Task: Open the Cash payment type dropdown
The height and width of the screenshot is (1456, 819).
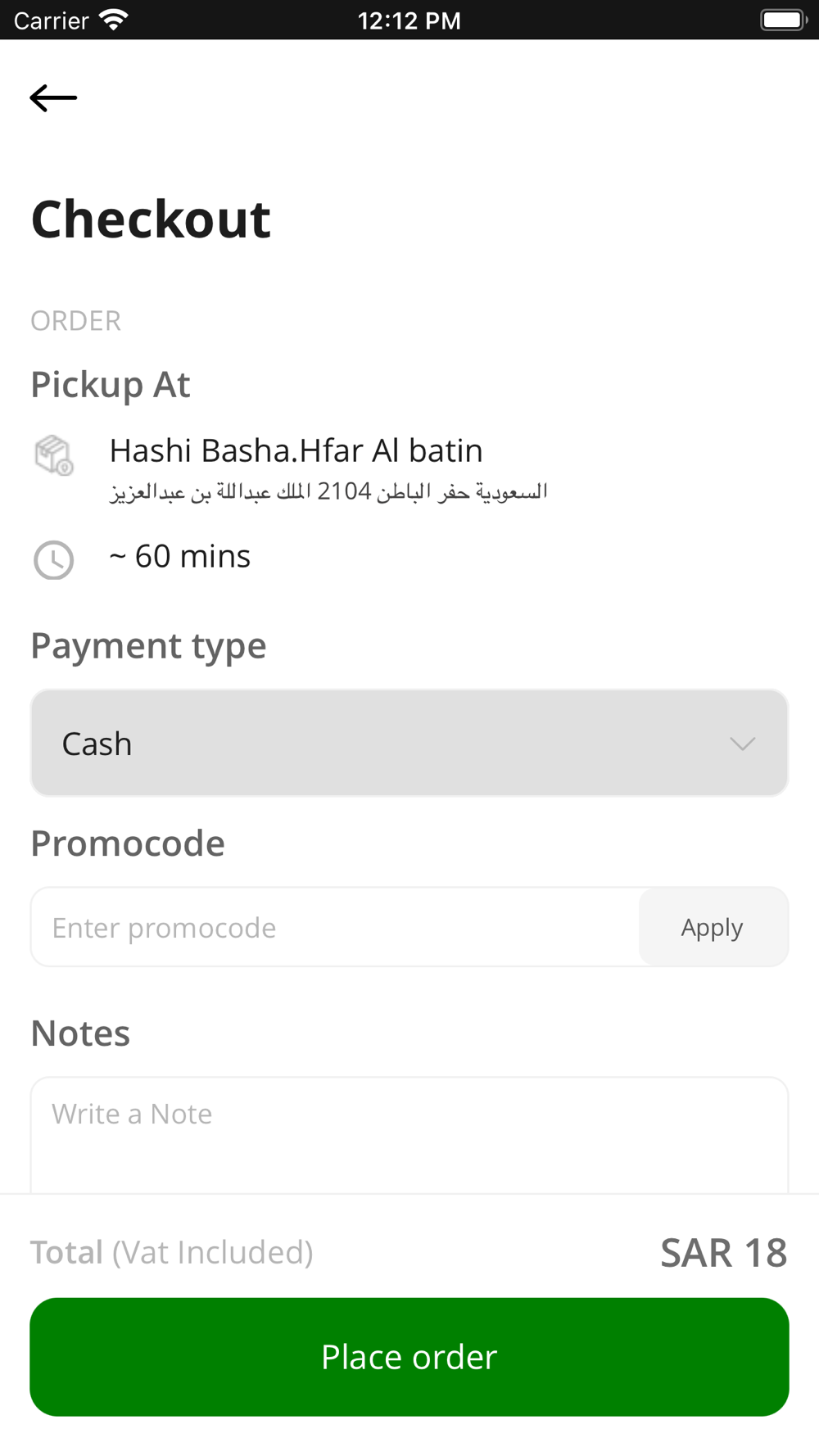Action: tap(409, 743)
